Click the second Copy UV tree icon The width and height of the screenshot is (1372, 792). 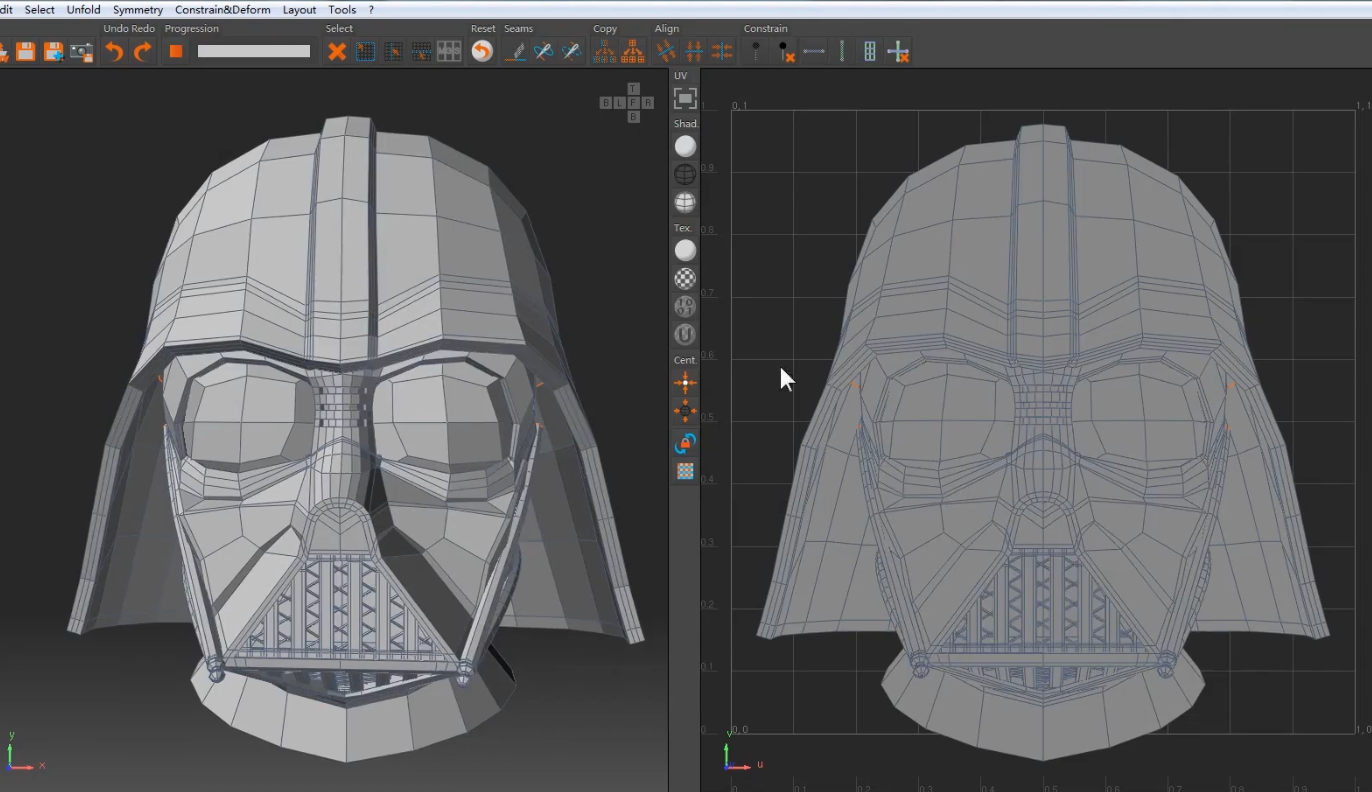tap(632, 51)
